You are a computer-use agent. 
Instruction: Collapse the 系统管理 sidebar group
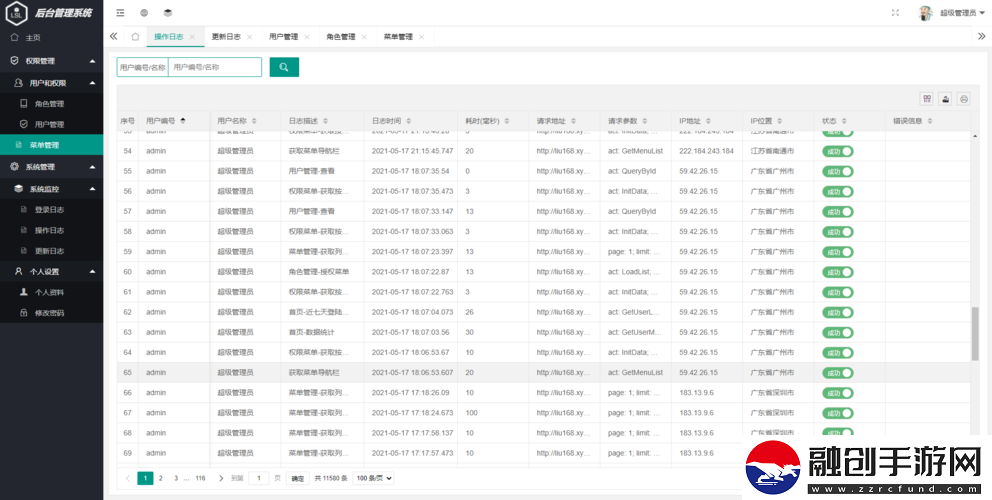click(92, 167)
